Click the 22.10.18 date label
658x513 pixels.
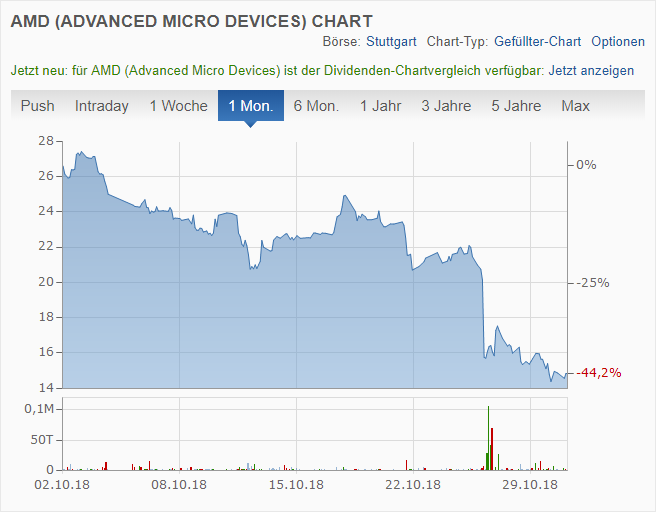pyautogui.click(x=413, y=484)
